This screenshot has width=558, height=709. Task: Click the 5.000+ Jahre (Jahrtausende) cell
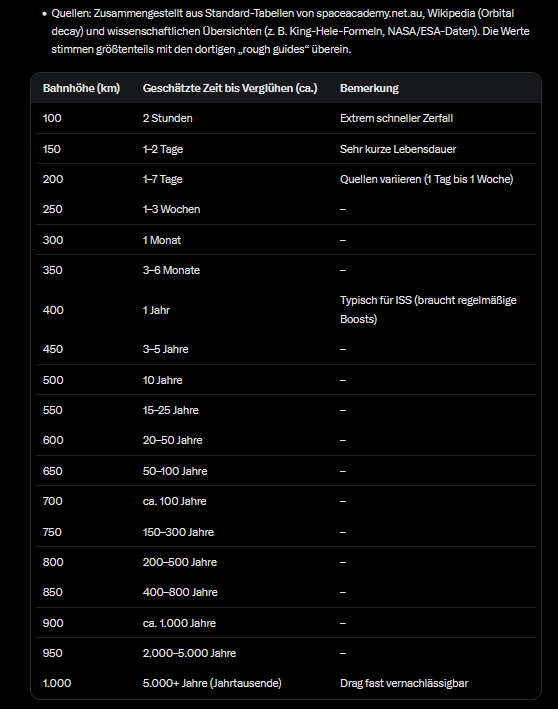[212, 683]
